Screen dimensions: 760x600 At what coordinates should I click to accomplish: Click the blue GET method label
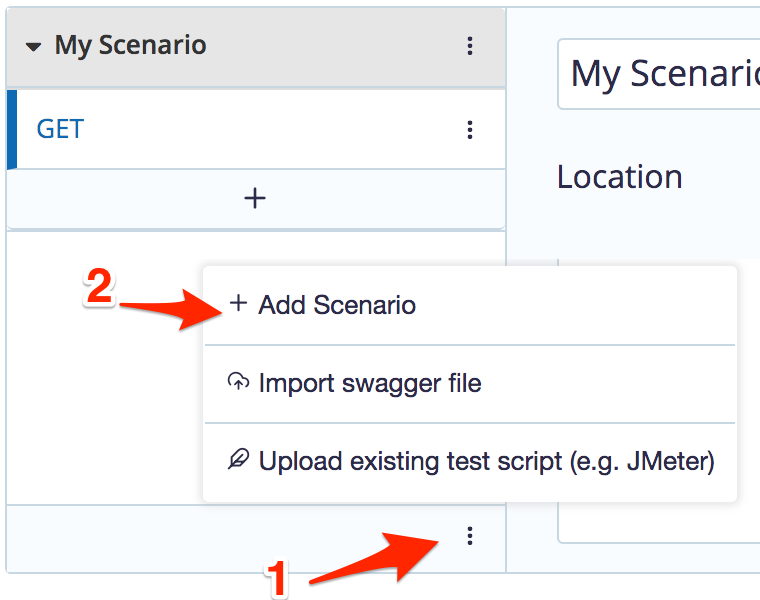pos(60,129)
